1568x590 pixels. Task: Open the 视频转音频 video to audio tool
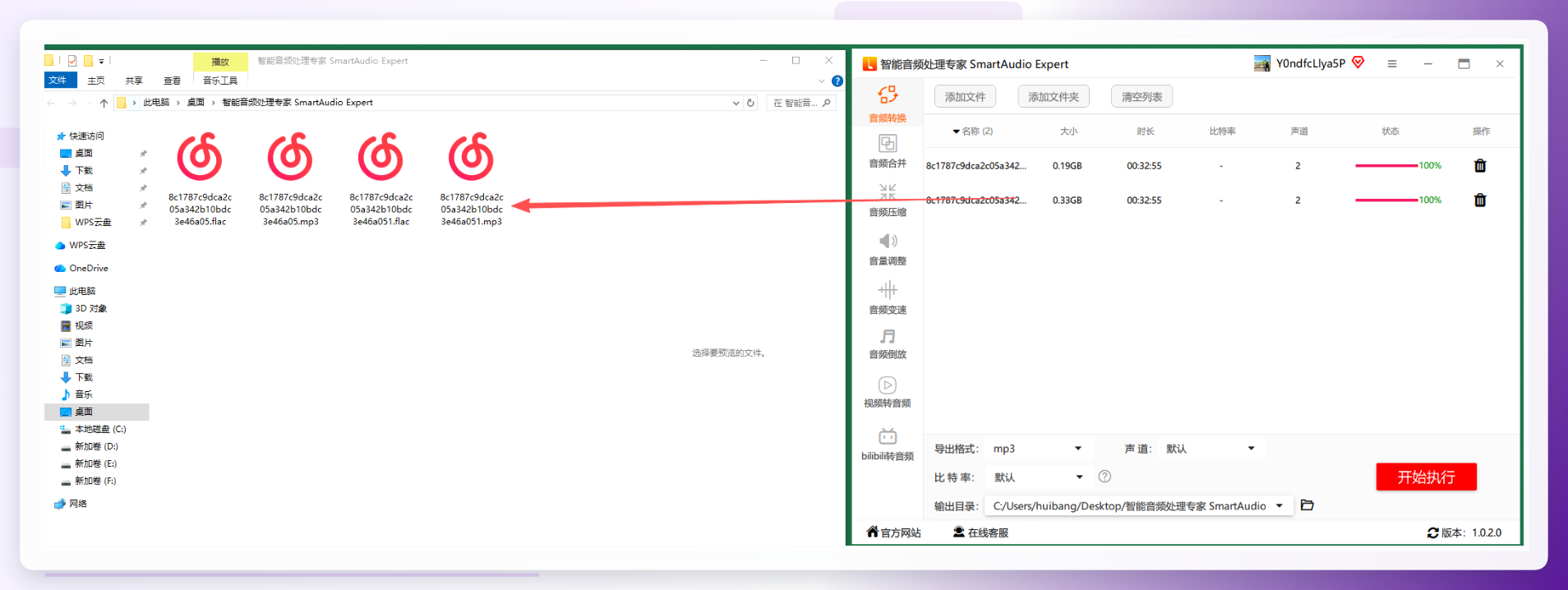(x=888, y=392)
